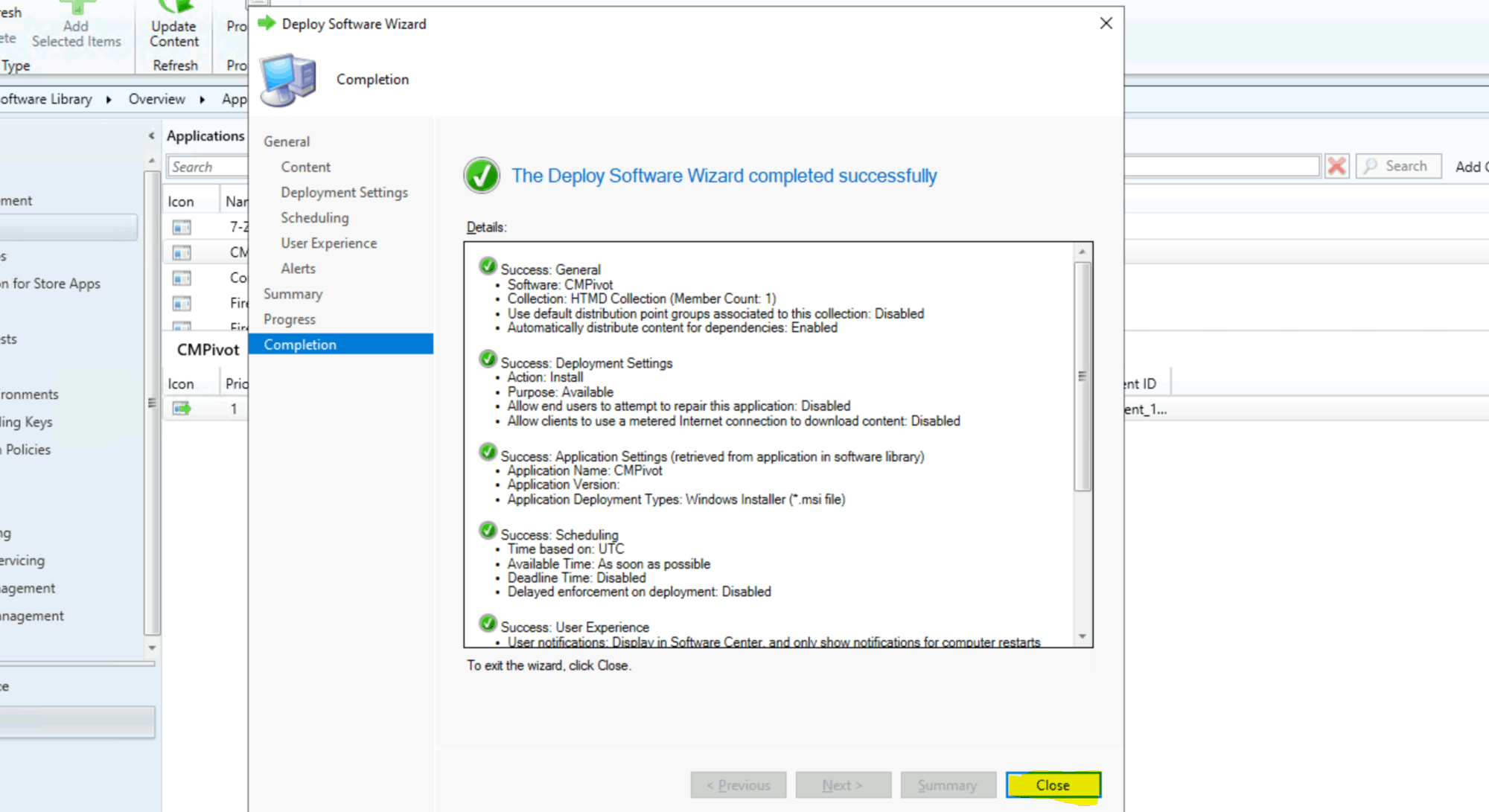Viewport: 1489px width, 812px height.
Task: Click the CMPivot application row icon
Action: point(182,252)
